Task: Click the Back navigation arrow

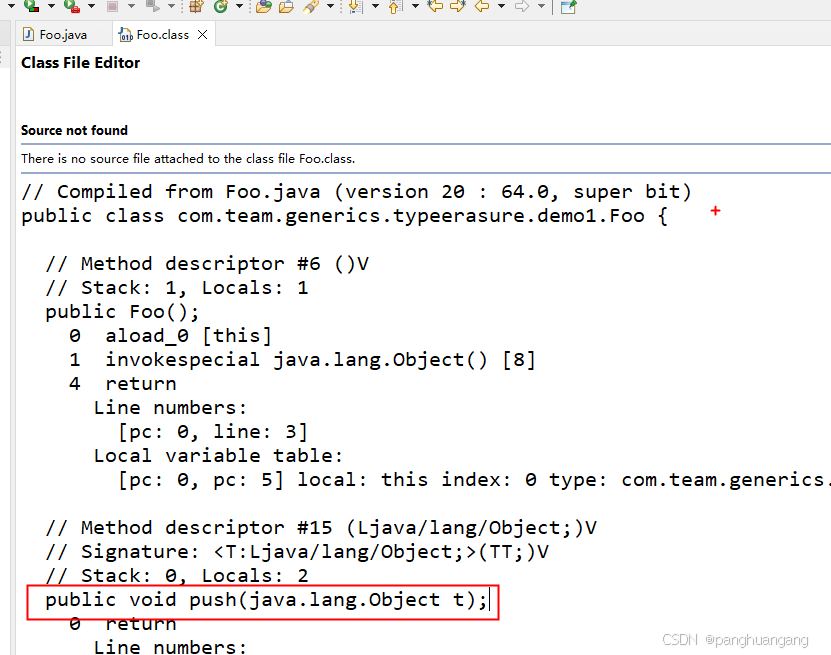Action: (482, 6)
